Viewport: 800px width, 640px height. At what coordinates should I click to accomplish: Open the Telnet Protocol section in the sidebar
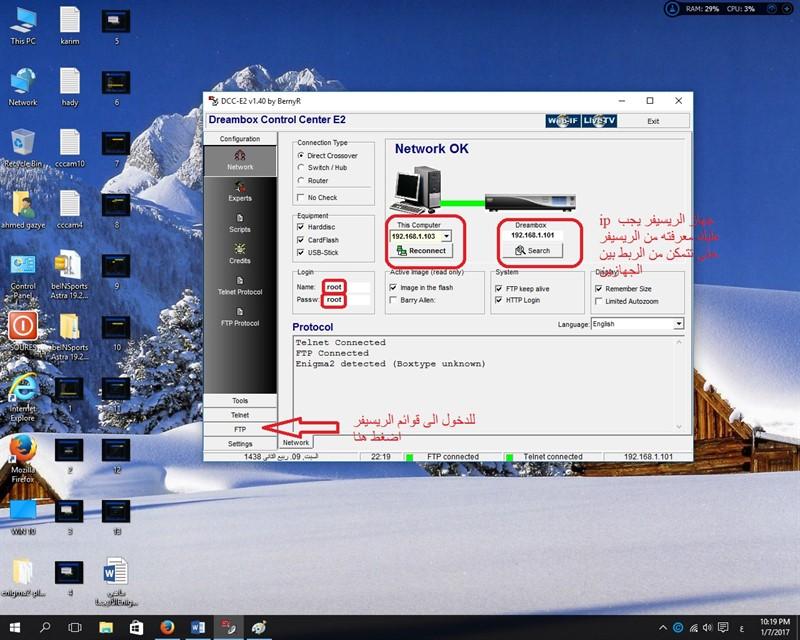[240, 286]
